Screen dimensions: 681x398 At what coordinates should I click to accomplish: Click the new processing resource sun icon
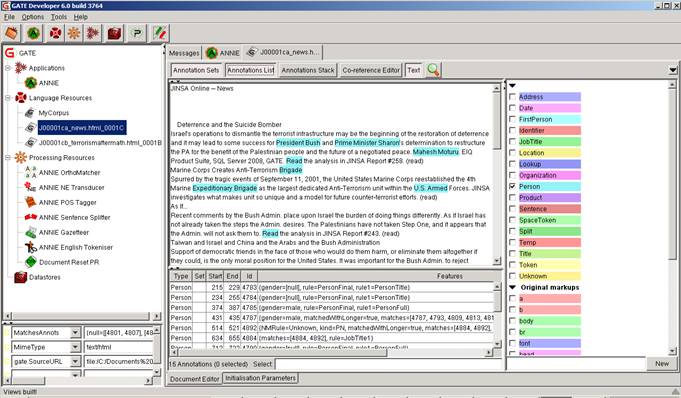(74, 33)
